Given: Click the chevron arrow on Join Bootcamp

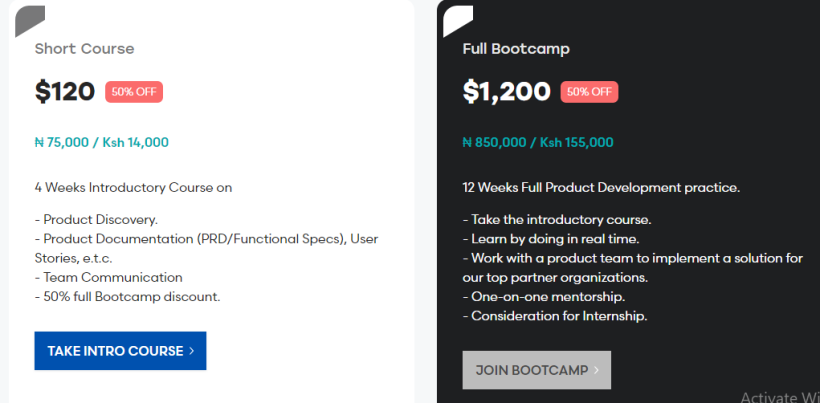Looking at the screenshot, I should click(596, 370).
